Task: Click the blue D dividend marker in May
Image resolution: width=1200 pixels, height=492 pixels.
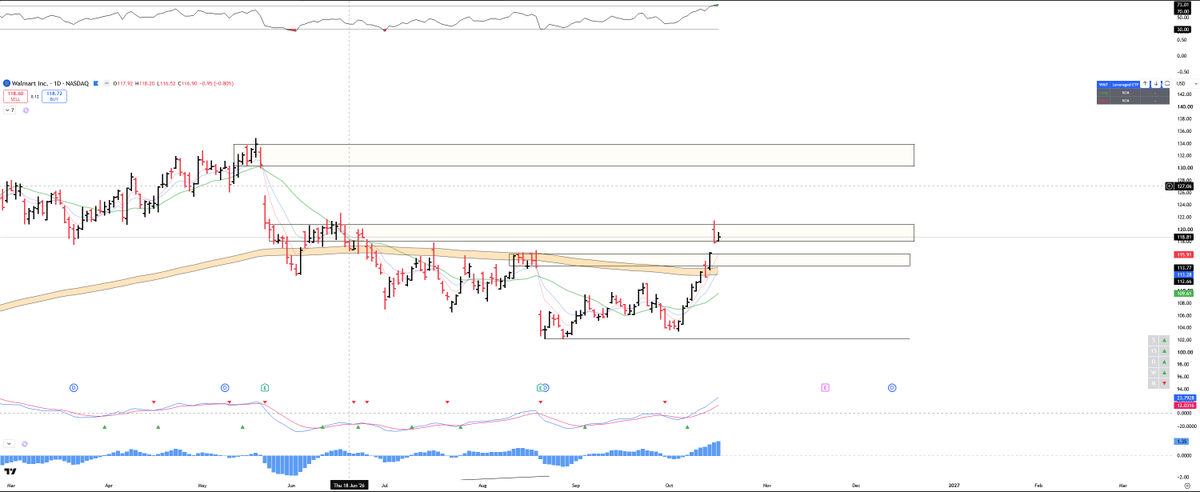Action: coord(225,386)
